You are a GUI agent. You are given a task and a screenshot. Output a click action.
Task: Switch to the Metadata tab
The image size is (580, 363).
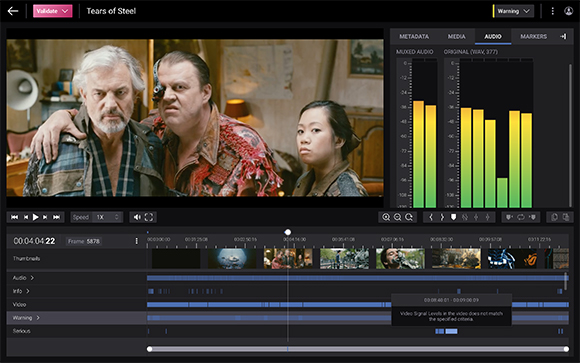pos(414,36)
